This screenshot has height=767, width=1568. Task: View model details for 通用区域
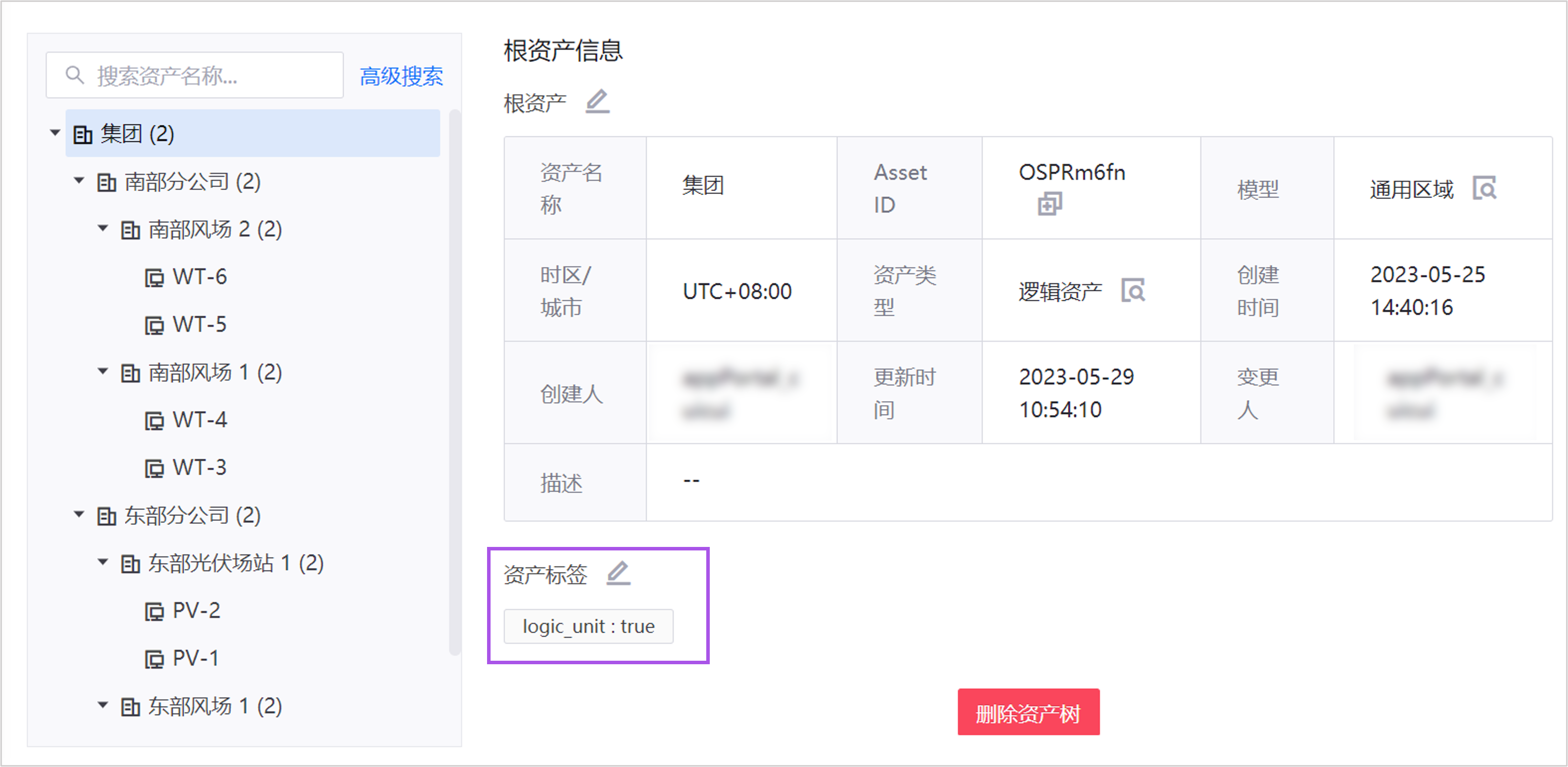tap(1484, 188)
